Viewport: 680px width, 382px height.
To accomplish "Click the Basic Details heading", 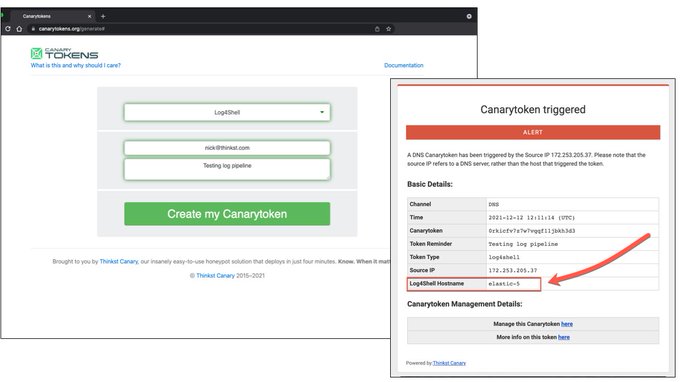I will (429, 184).
